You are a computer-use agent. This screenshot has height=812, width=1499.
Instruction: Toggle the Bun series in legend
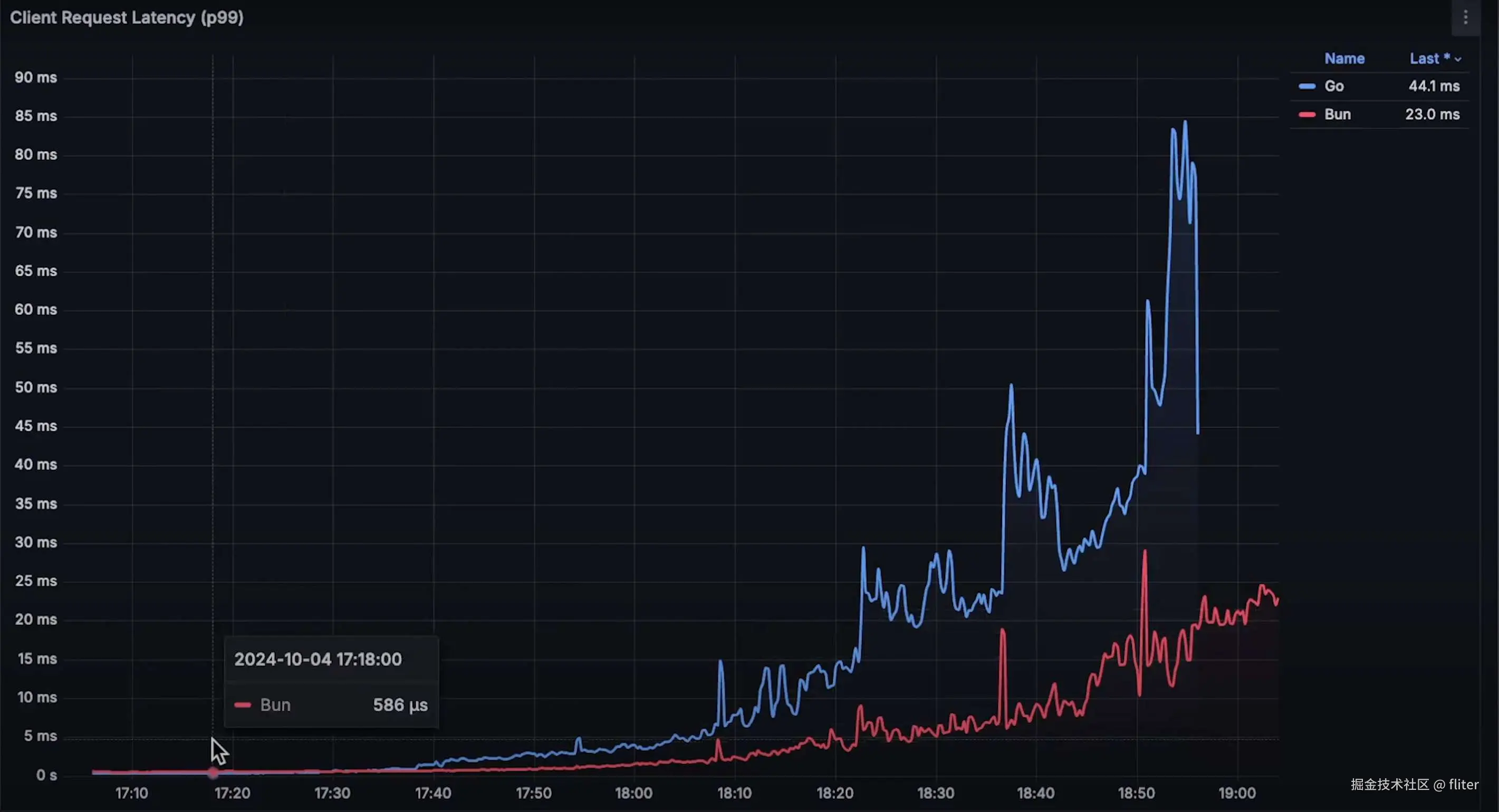tap(1337, 114)
